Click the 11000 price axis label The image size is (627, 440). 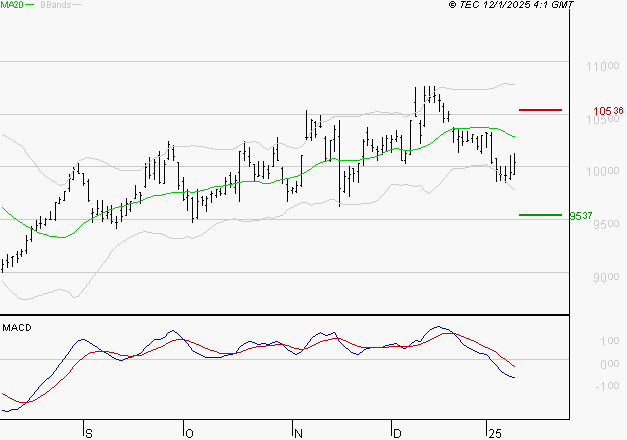point(603,66)
